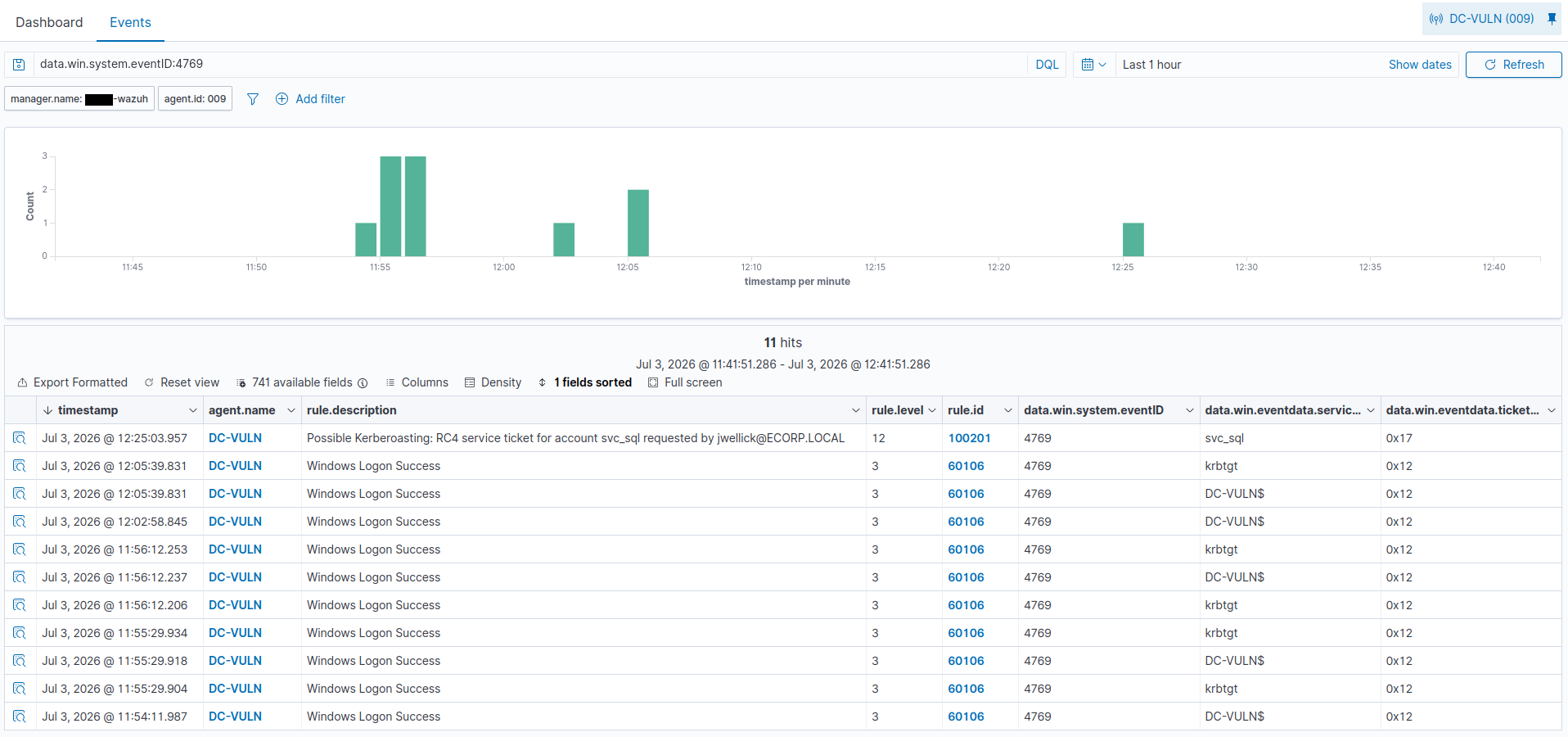Viewport: 1568px width, 737px height.
Task: Open rule ID 100201 link
Action: 969,438
